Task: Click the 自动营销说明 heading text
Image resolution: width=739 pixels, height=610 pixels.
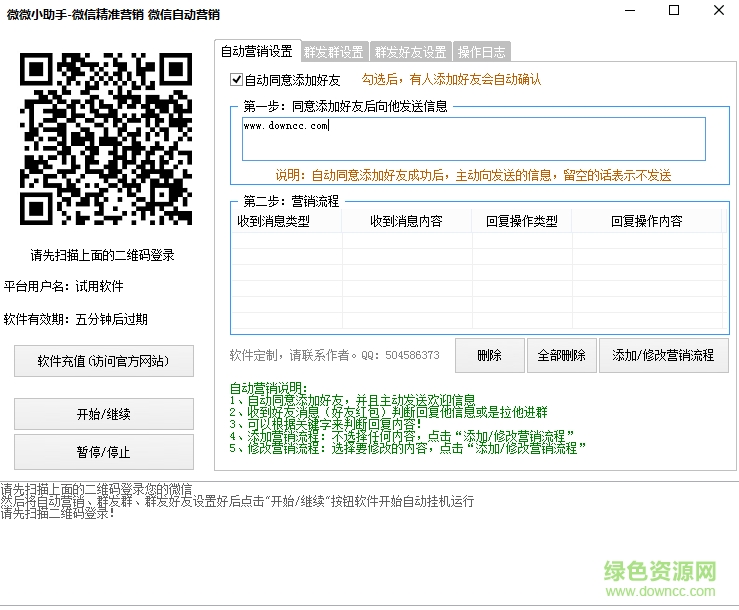Action: tap(268, 388)
